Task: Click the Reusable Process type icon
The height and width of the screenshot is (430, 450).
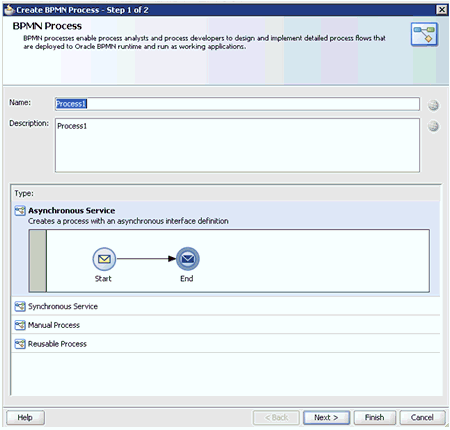Action: [20, 344]
